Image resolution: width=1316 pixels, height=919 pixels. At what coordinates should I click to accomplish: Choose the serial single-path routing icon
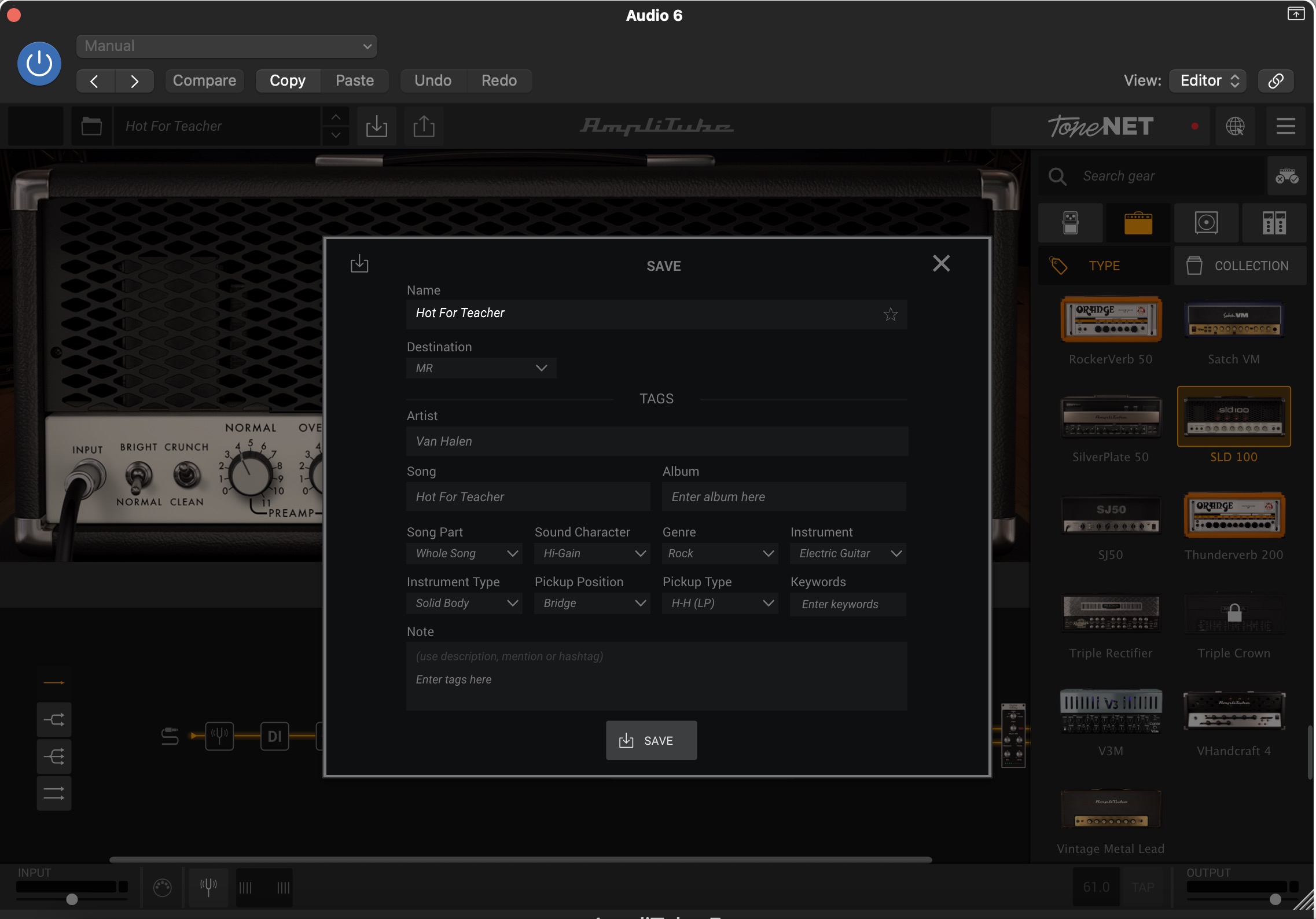pyautogui.click(x=54, y=683)
